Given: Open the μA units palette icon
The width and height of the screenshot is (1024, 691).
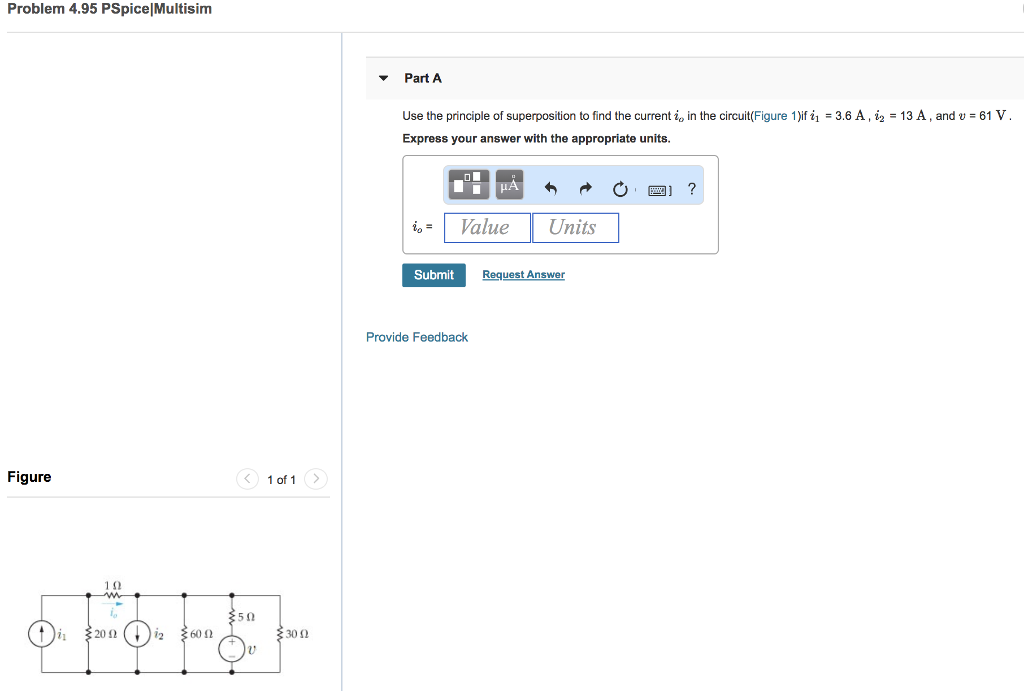Looking at the screenshot, I should point(508,185).
